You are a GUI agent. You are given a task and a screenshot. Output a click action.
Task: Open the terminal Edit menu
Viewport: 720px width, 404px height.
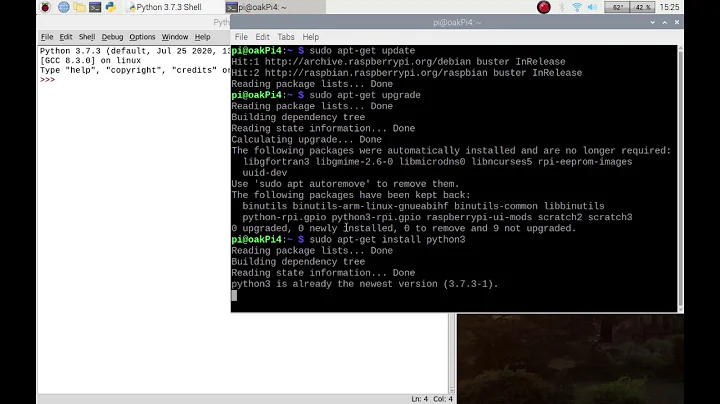(x=262, y=37)
